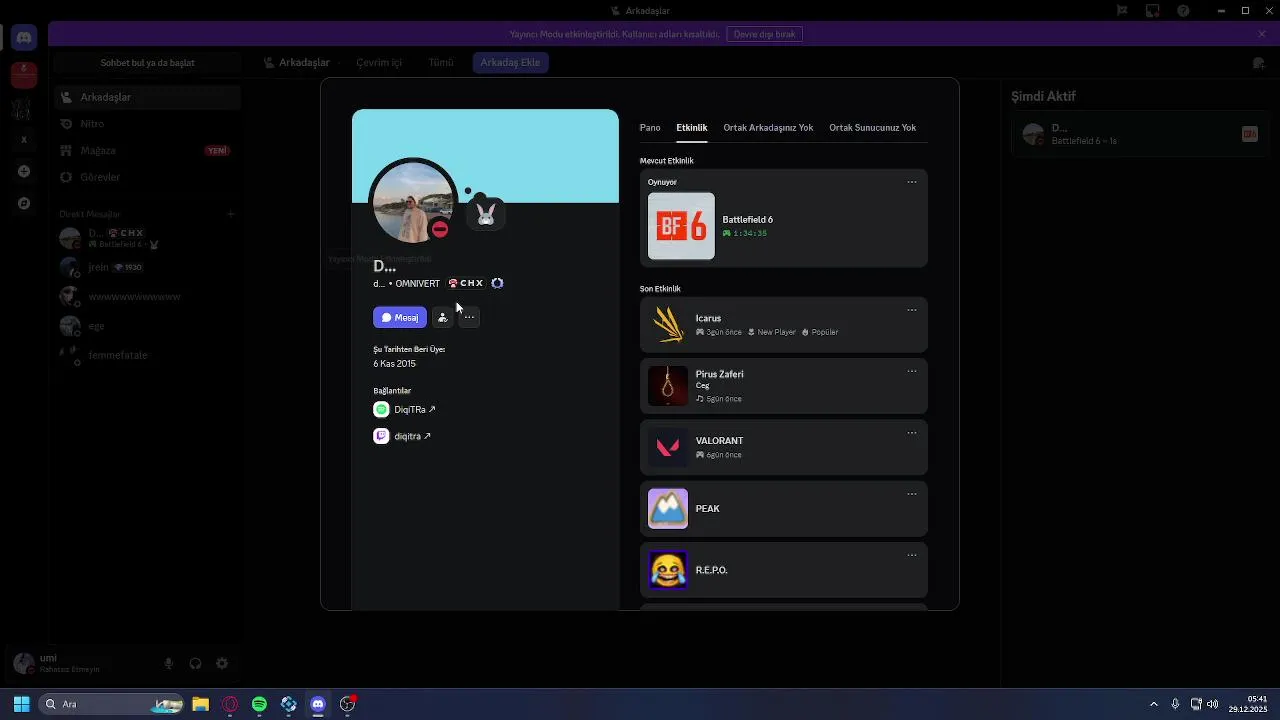Click the add server plus icon
Screen dimensions: 1280x720
(24, 172)
